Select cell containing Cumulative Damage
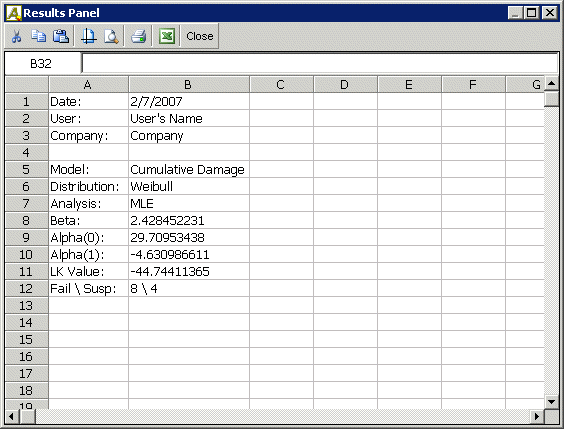 (189, 169)
